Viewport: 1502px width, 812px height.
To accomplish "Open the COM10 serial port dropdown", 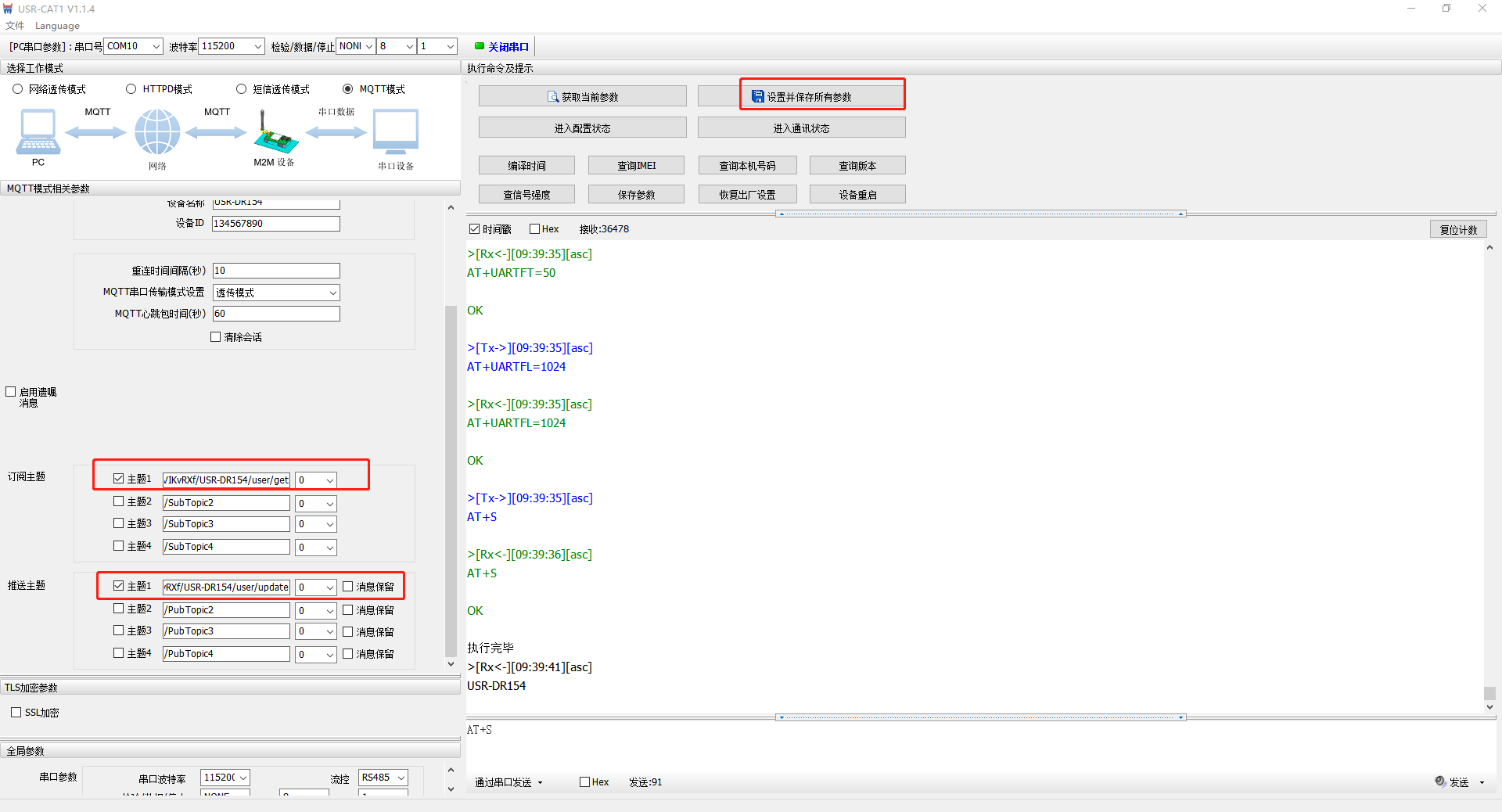I will [x=156, y=46].
